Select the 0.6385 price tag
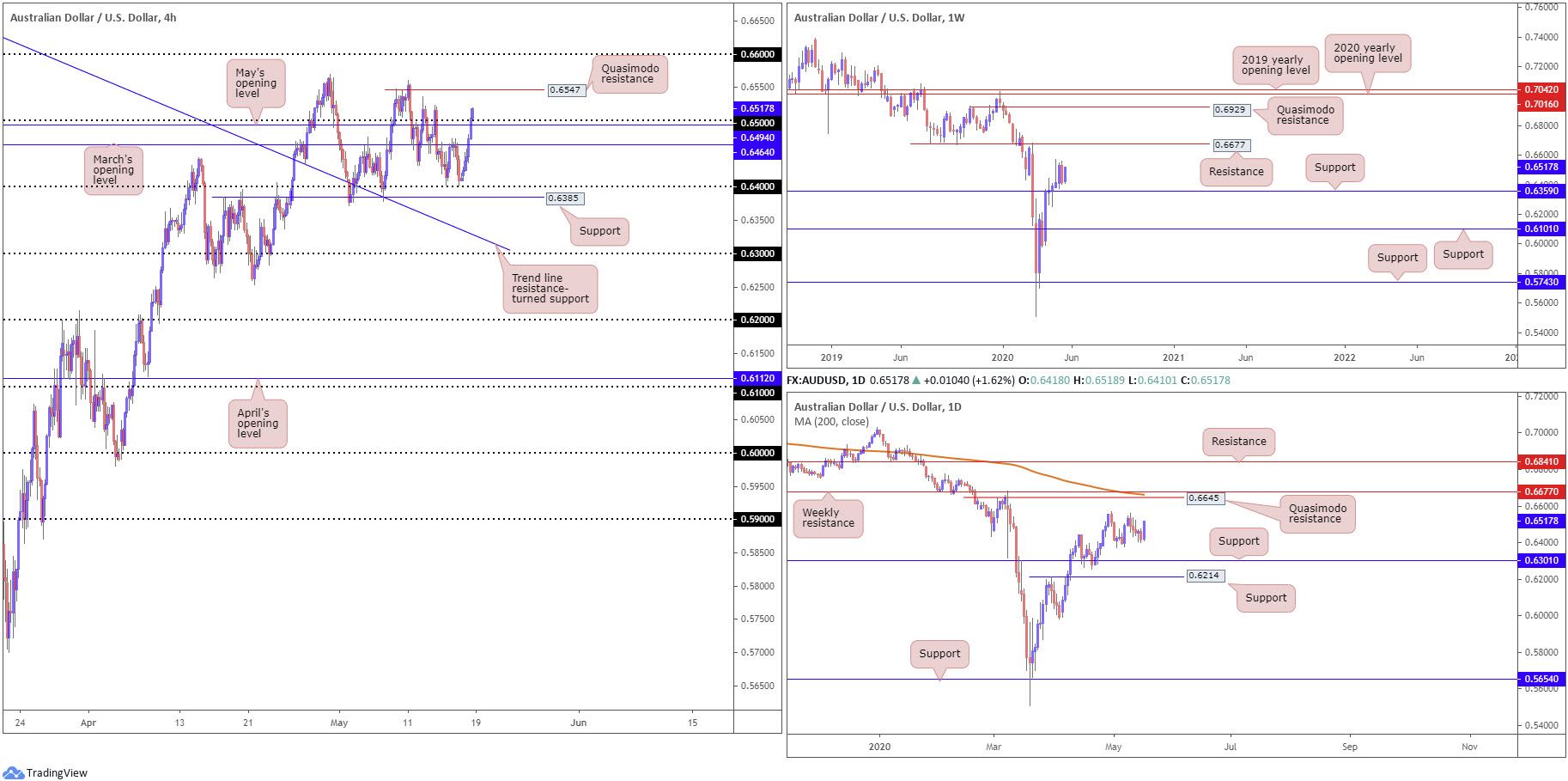 click(565, 198)
